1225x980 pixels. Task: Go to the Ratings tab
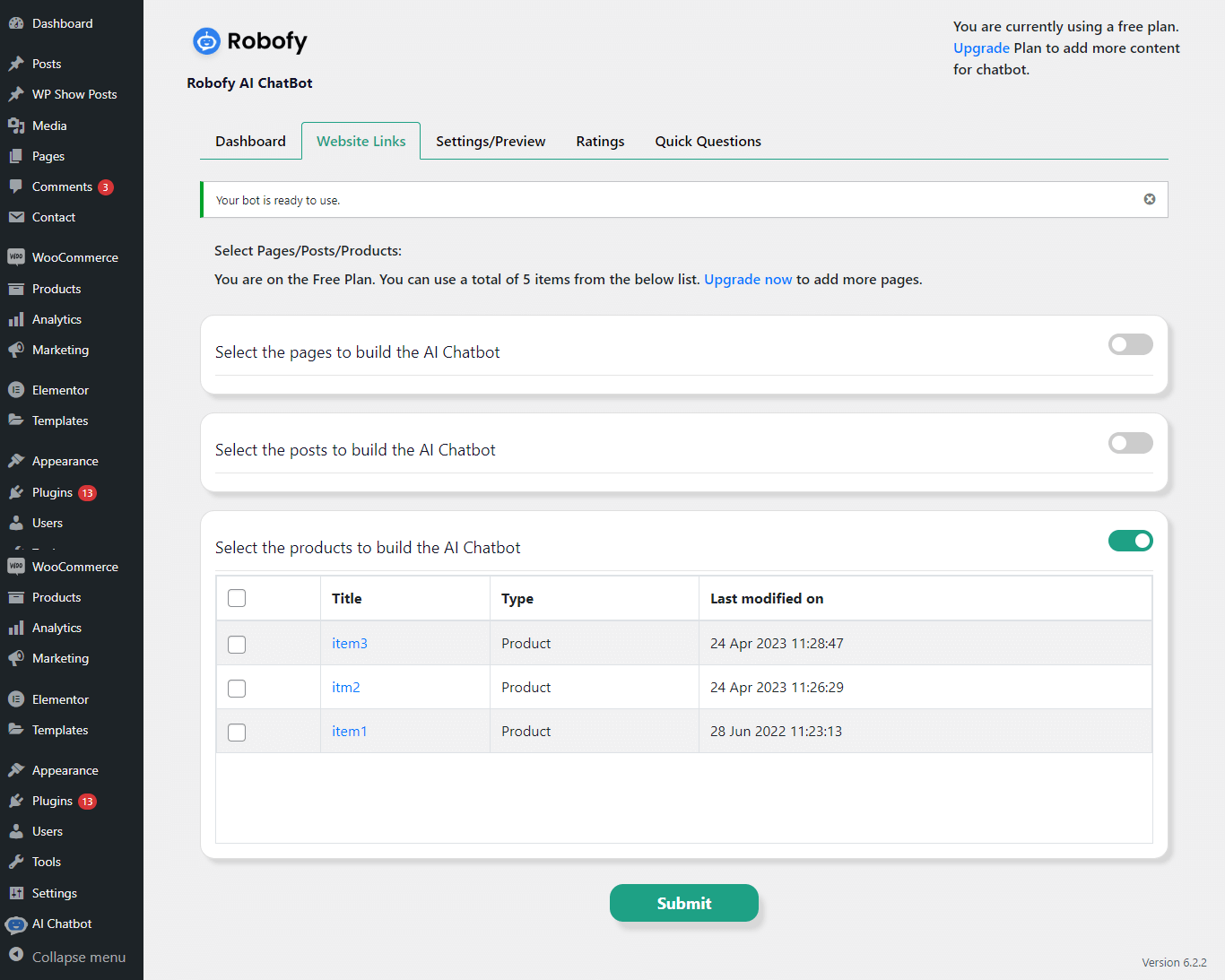point(600,142)
